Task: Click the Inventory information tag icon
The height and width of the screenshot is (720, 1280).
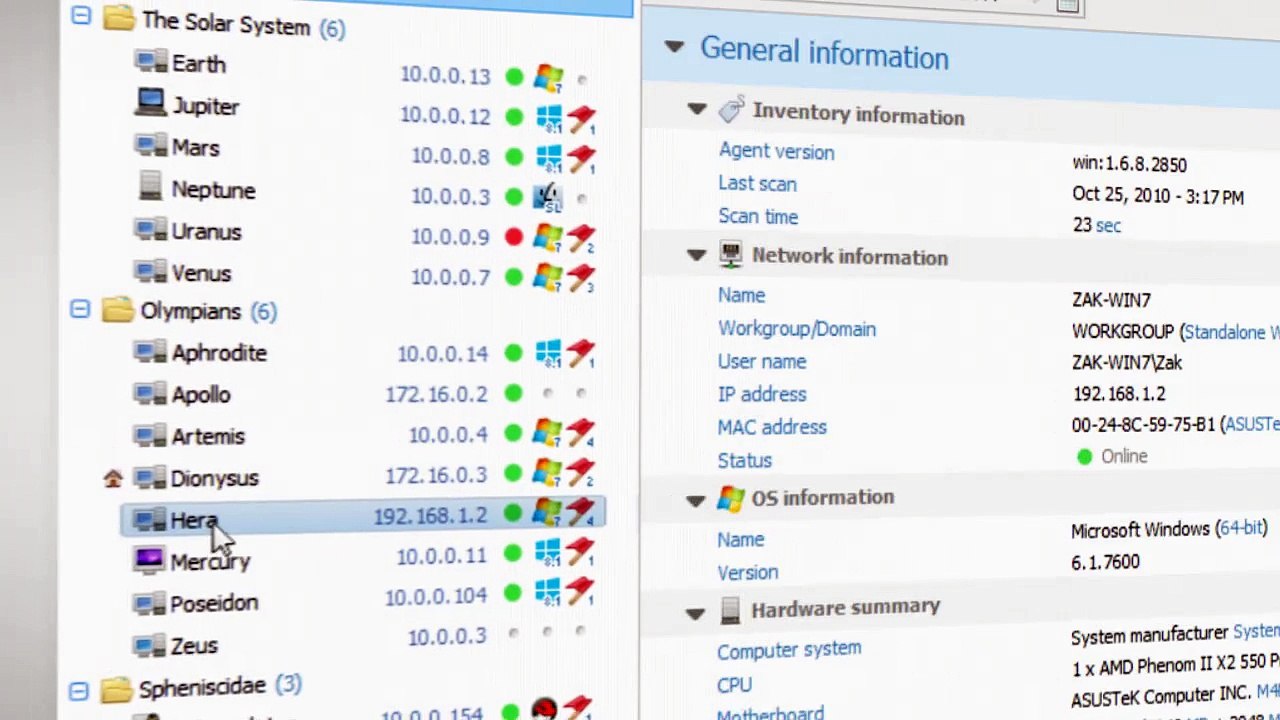Action: [x=732, y=110]
